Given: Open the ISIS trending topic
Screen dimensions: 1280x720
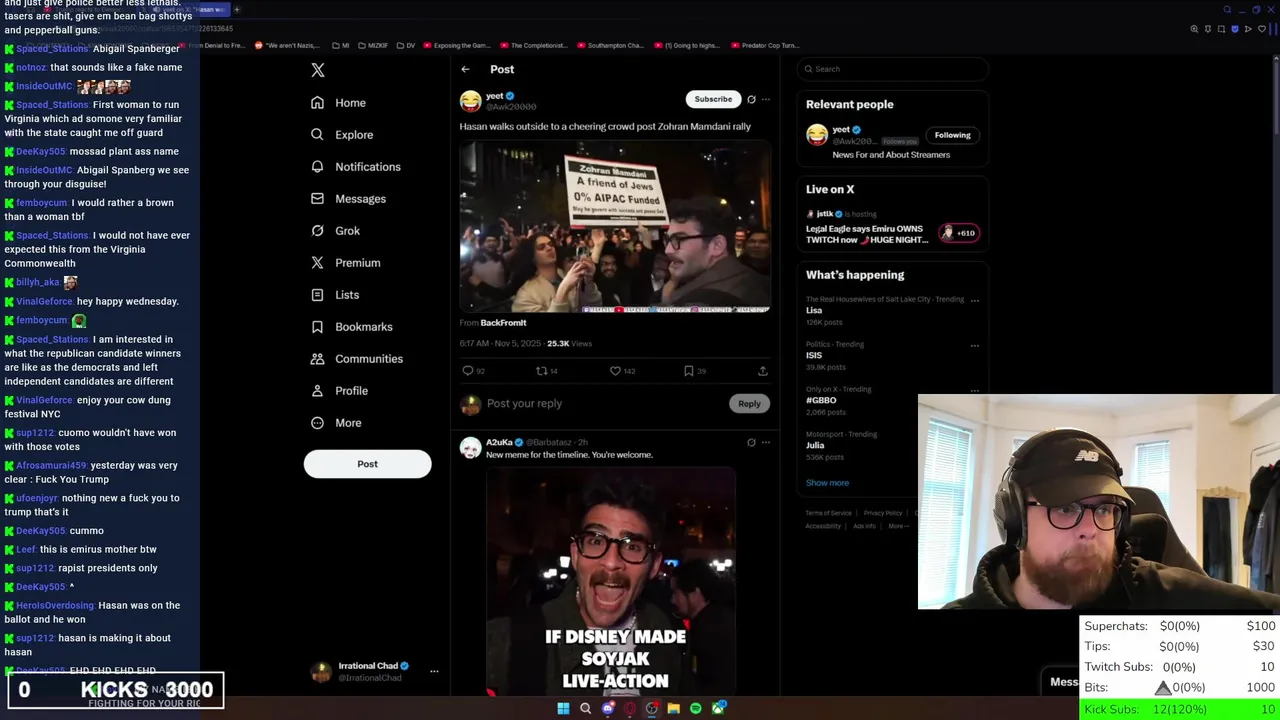Looking at the screenshot, I should (x=814, y=355).
